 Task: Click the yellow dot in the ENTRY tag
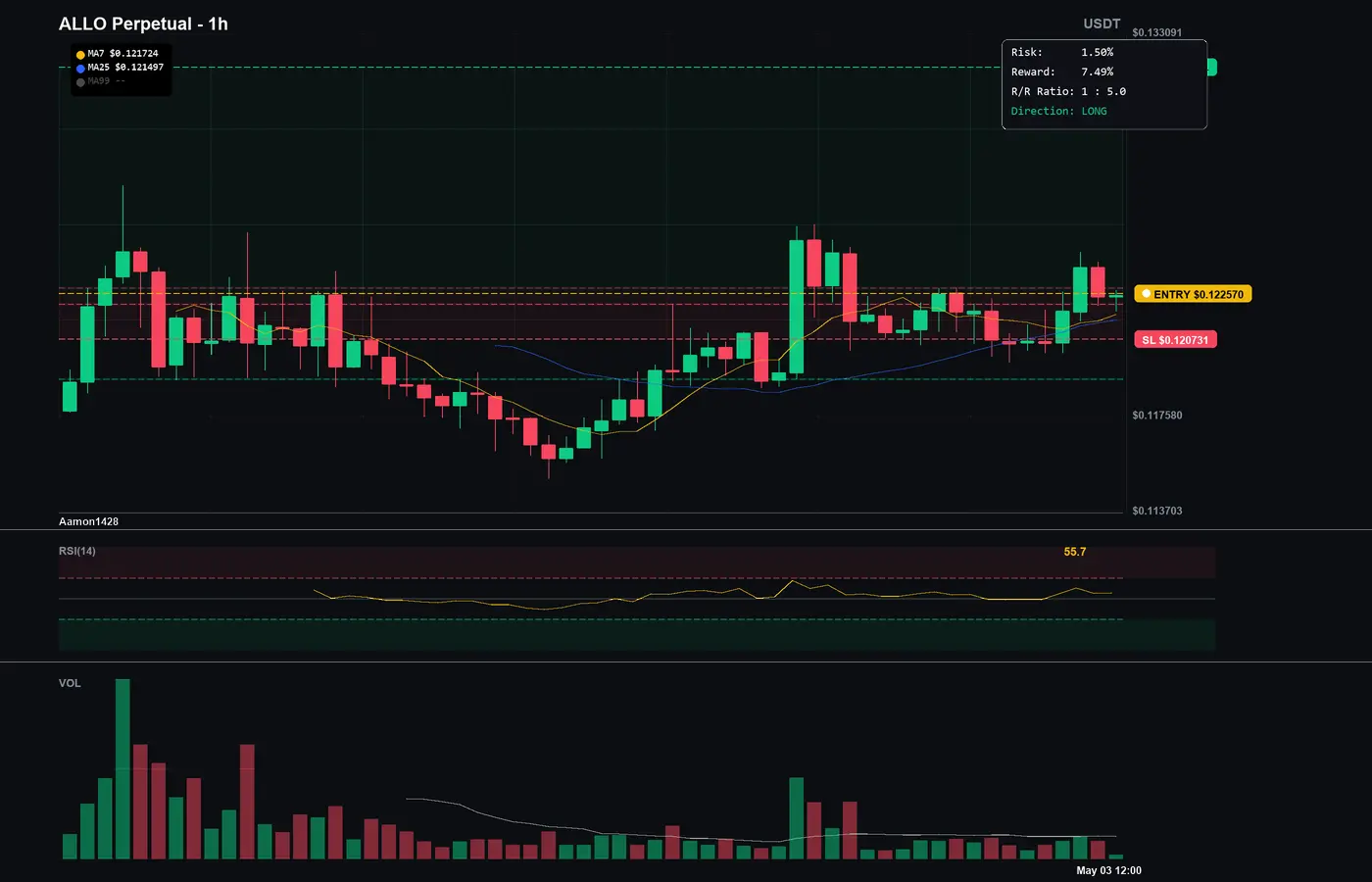pyautogui.click(x=1146, y=294)
